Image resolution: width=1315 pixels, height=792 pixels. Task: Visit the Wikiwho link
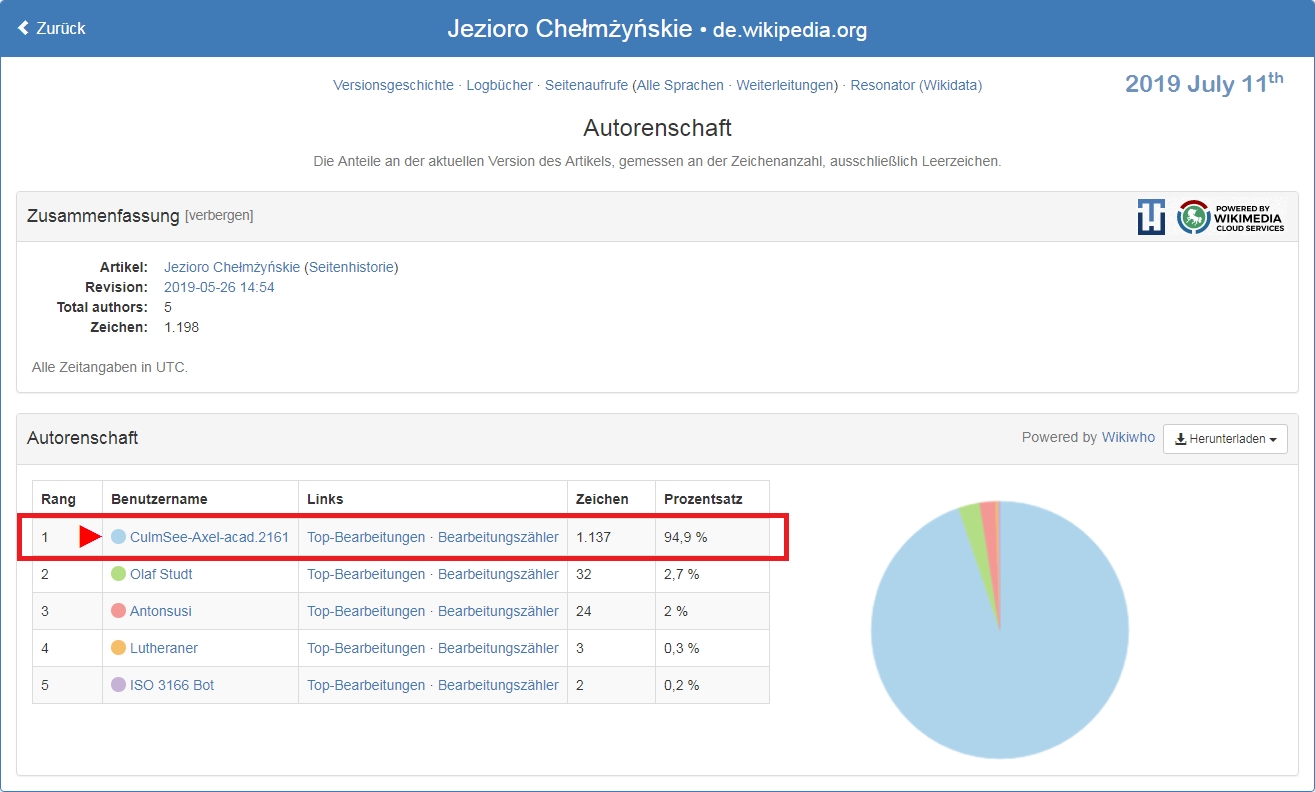pos(1128,437)
